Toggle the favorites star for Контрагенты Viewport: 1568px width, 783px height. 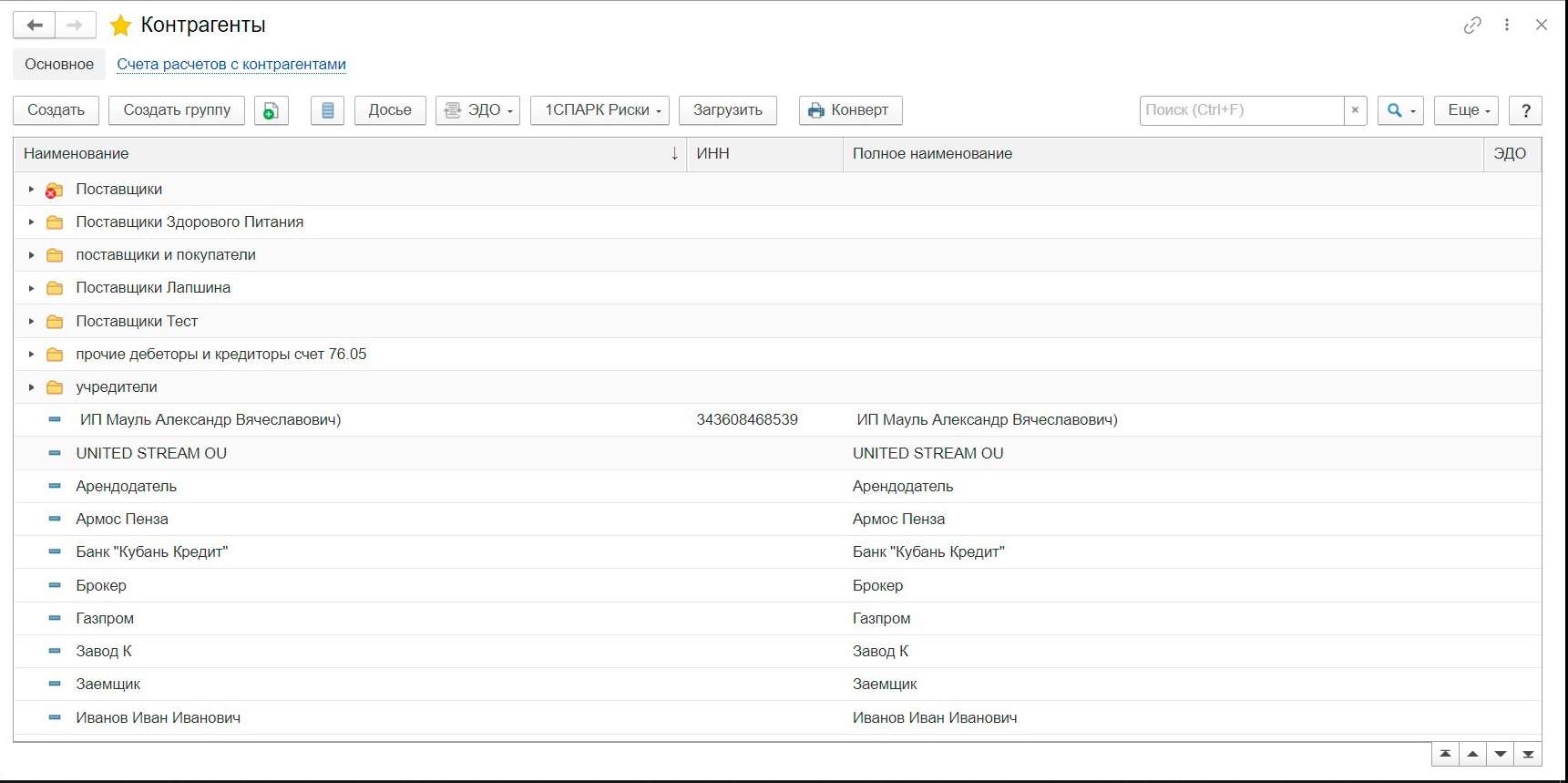120,26
